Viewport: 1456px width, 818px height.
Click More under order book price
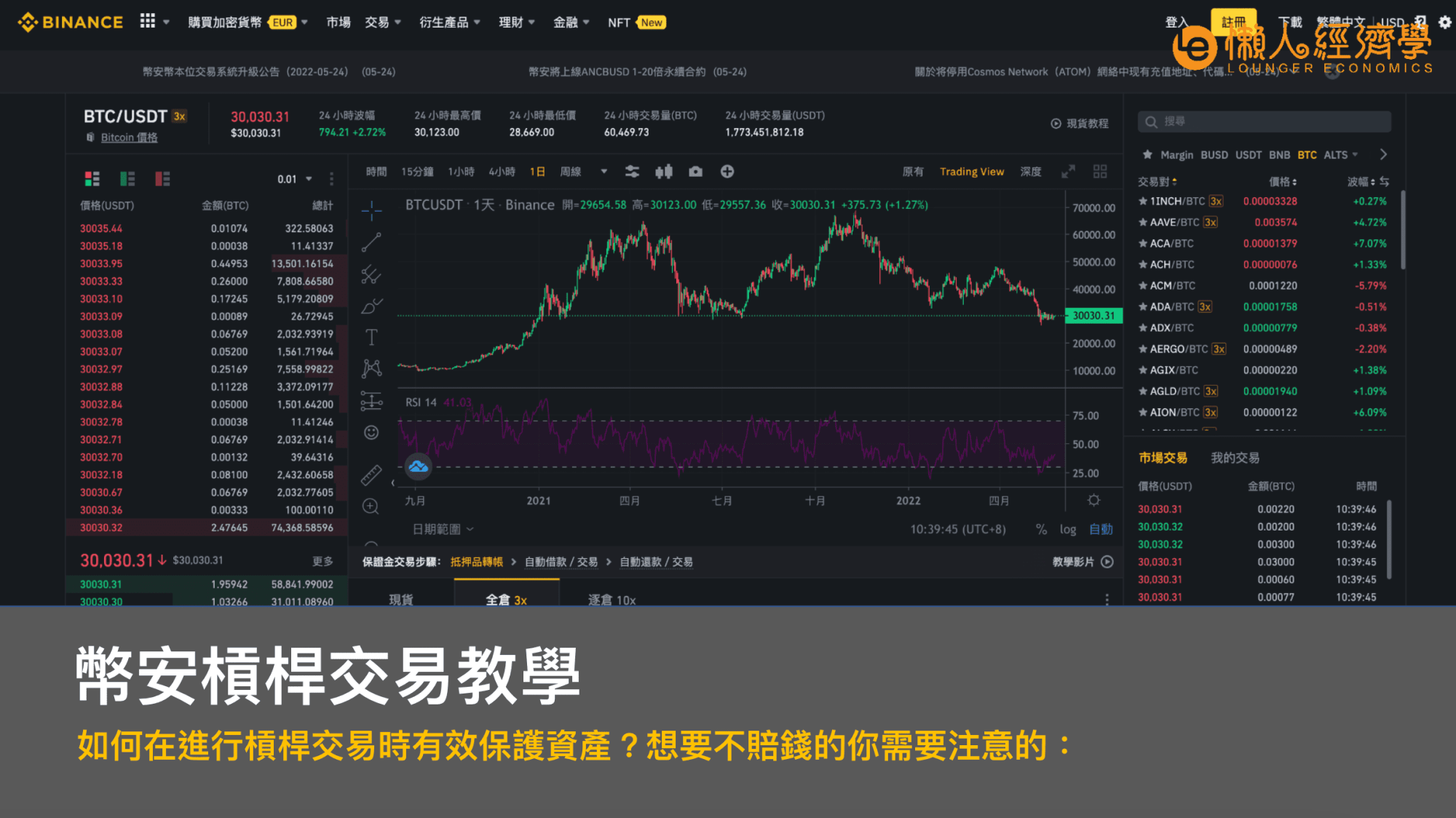pos(323,561)
